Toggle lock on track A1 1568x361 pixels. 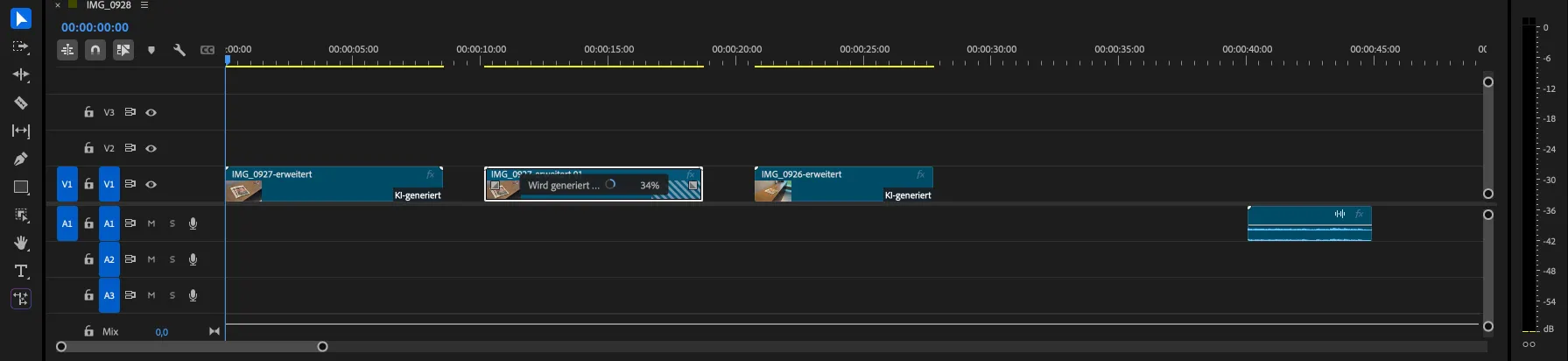tap(88, 223)
